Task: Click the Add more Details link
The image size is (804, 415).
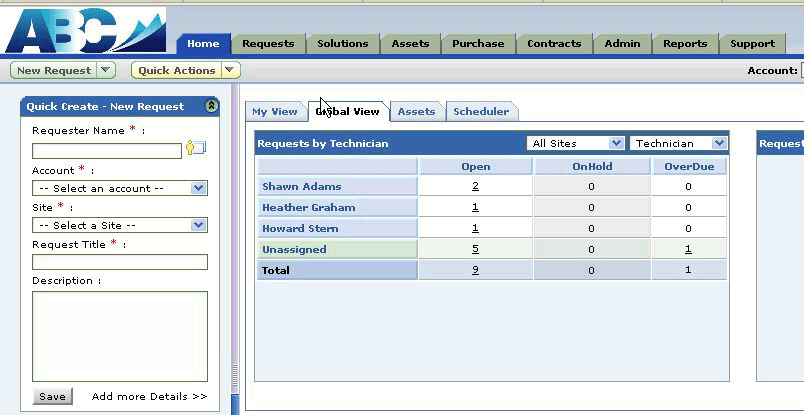Action: pos(149,397)
